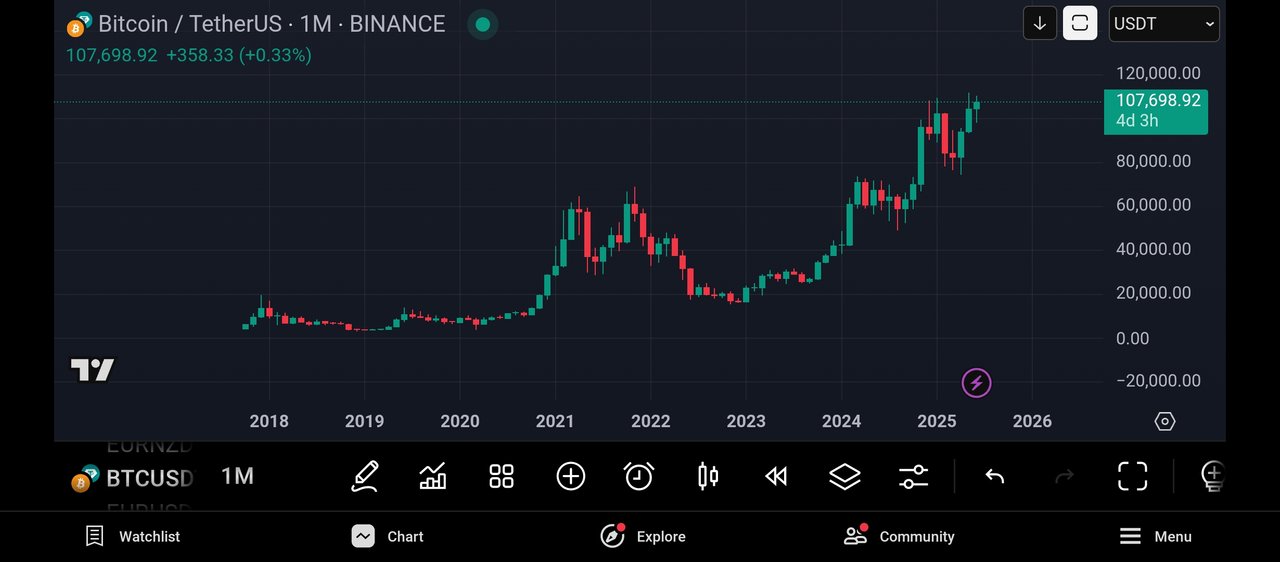Redo the chart action
Screen dimensions: 1280x562
click(1064, 476)
